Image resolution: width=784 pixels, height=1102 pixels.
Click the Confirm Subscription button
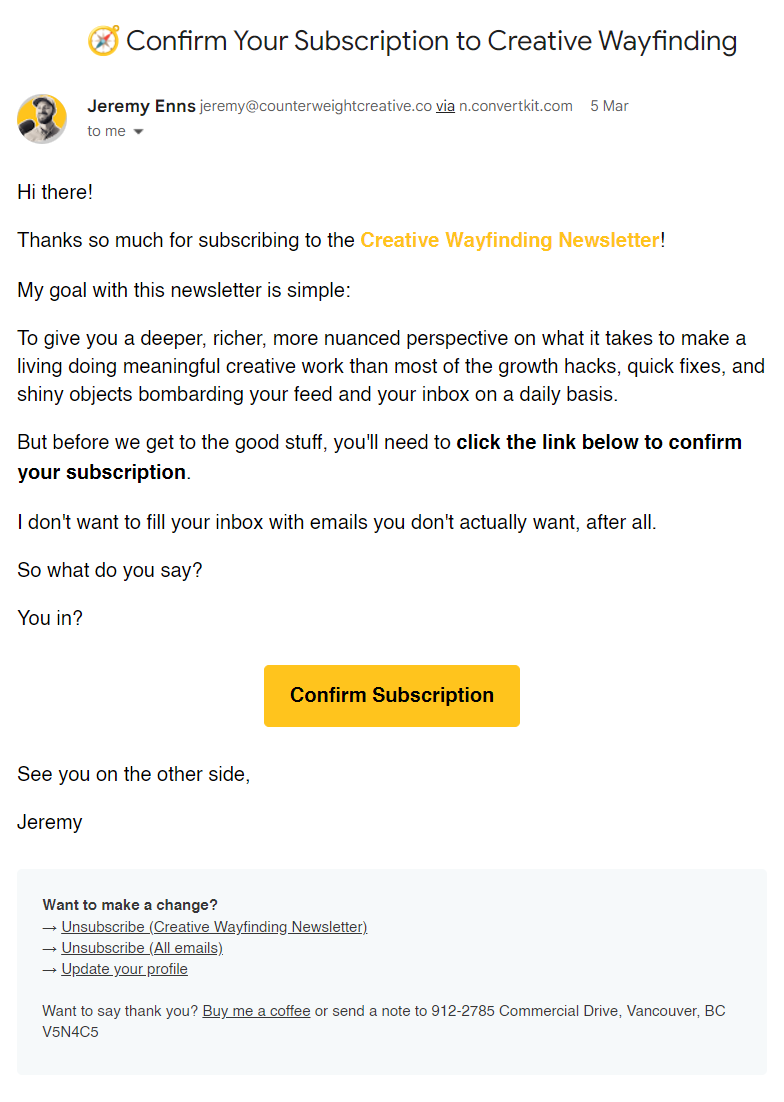click(392, 696)
